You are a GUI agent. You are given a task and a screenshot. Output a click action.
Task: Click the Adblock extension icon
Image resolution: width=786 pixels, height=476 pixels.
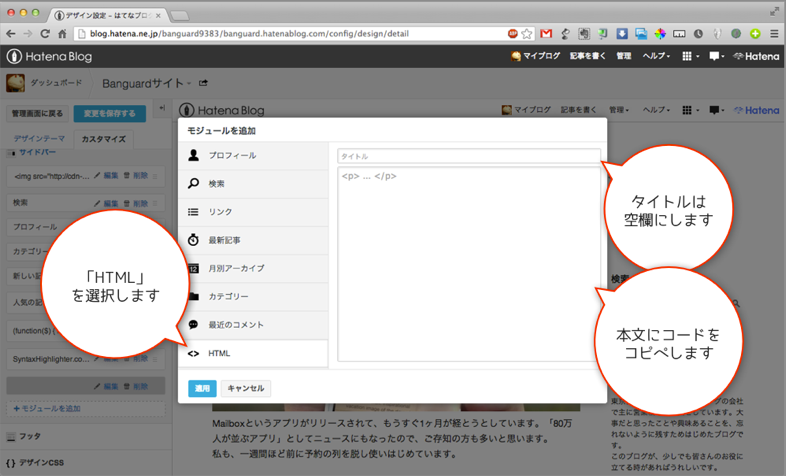512,34
